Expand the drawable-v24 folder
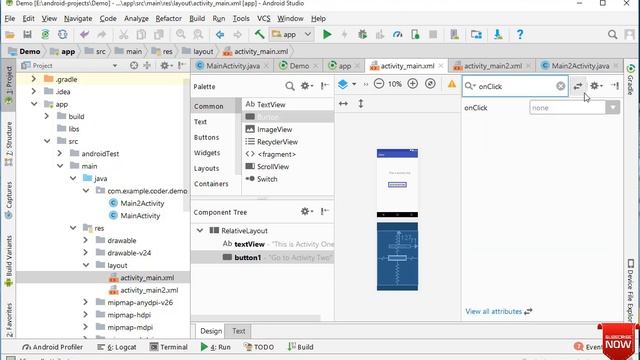Viewport: 640px width, 360px height. click(x=86, y=253)
